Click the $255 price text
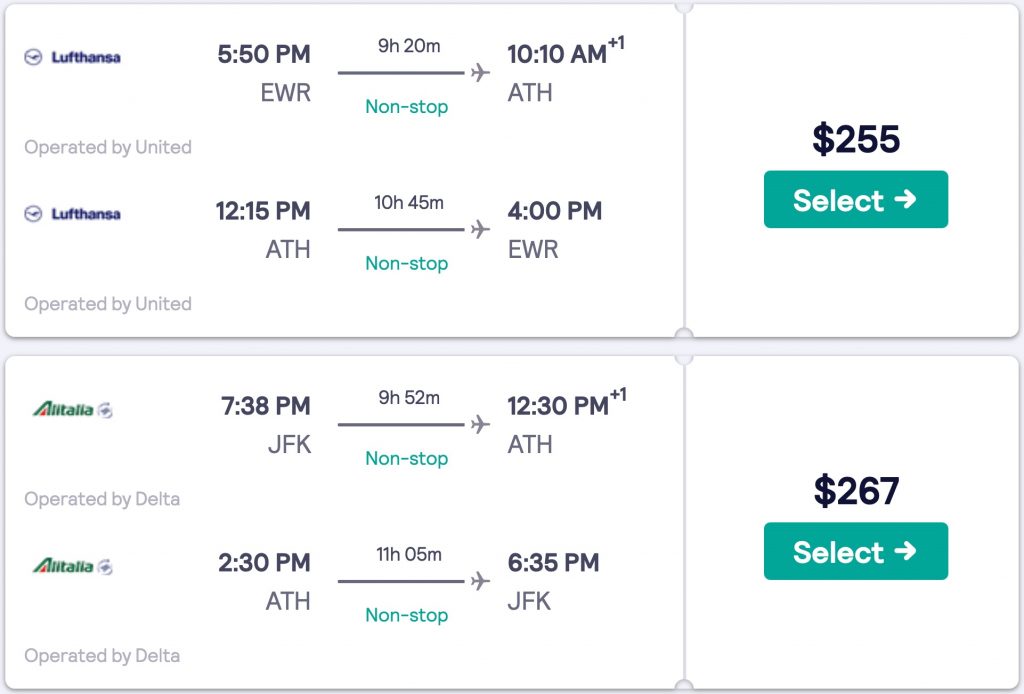This screenshot has width=1024, height=694. tap(856, 140)
